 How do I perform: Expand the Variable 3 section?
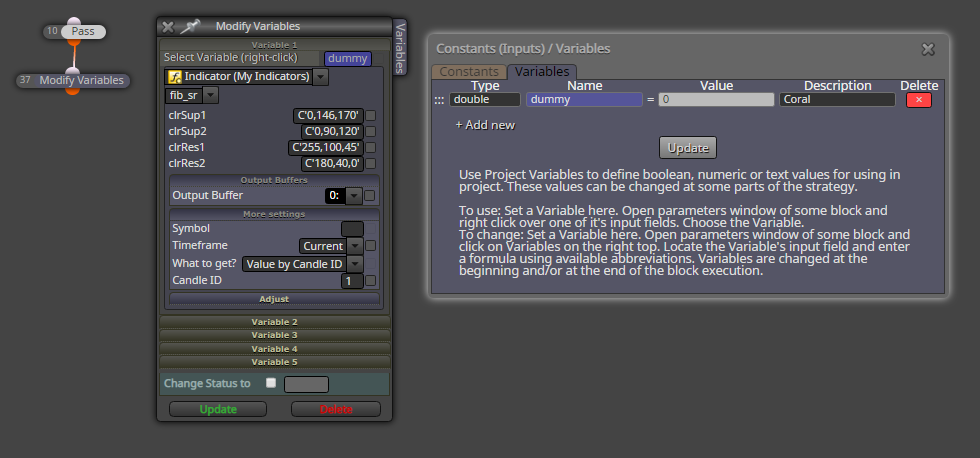(274, 335)
